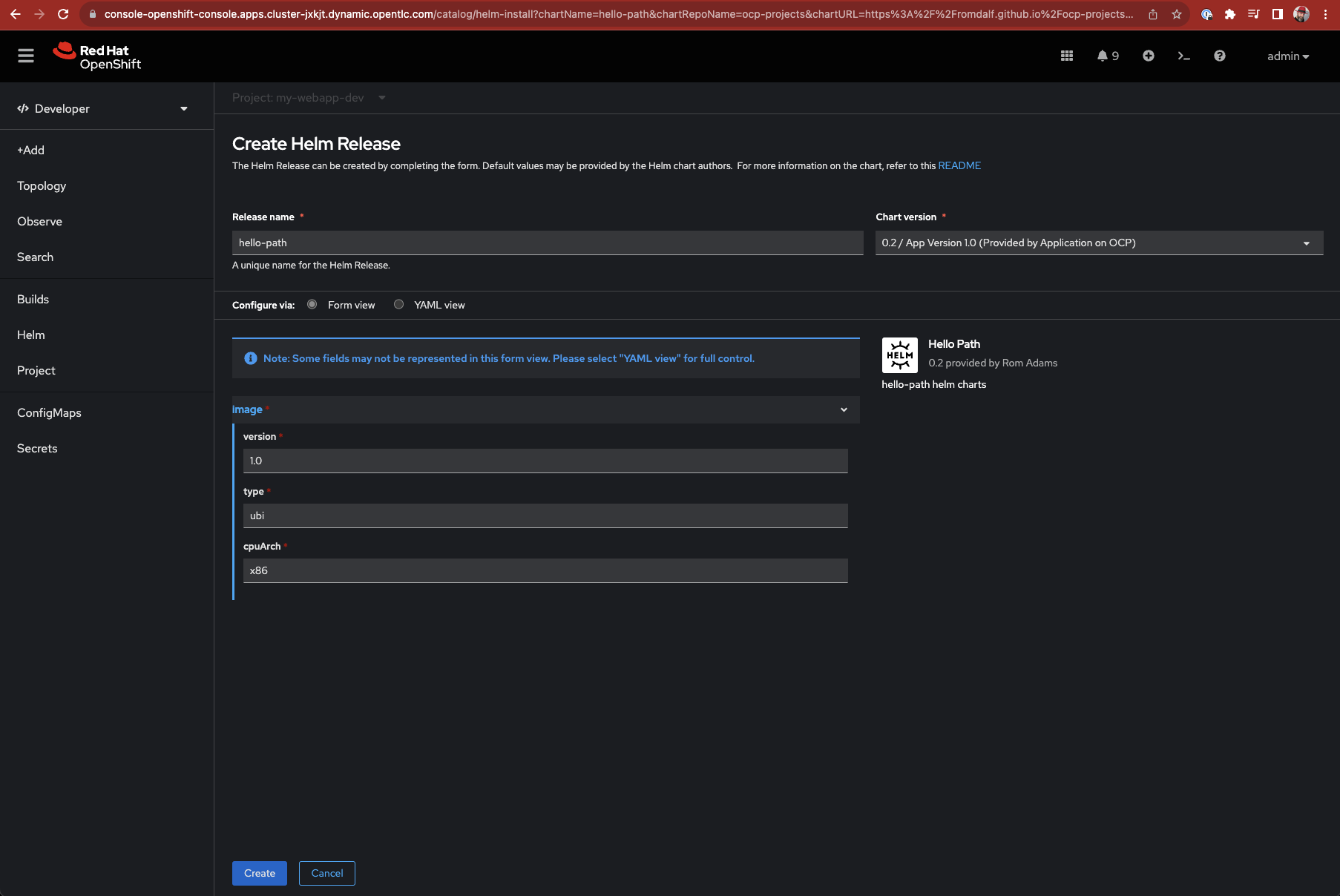Collapse the image section
The width and height of the screenshot is (1340, 896).
844,409
